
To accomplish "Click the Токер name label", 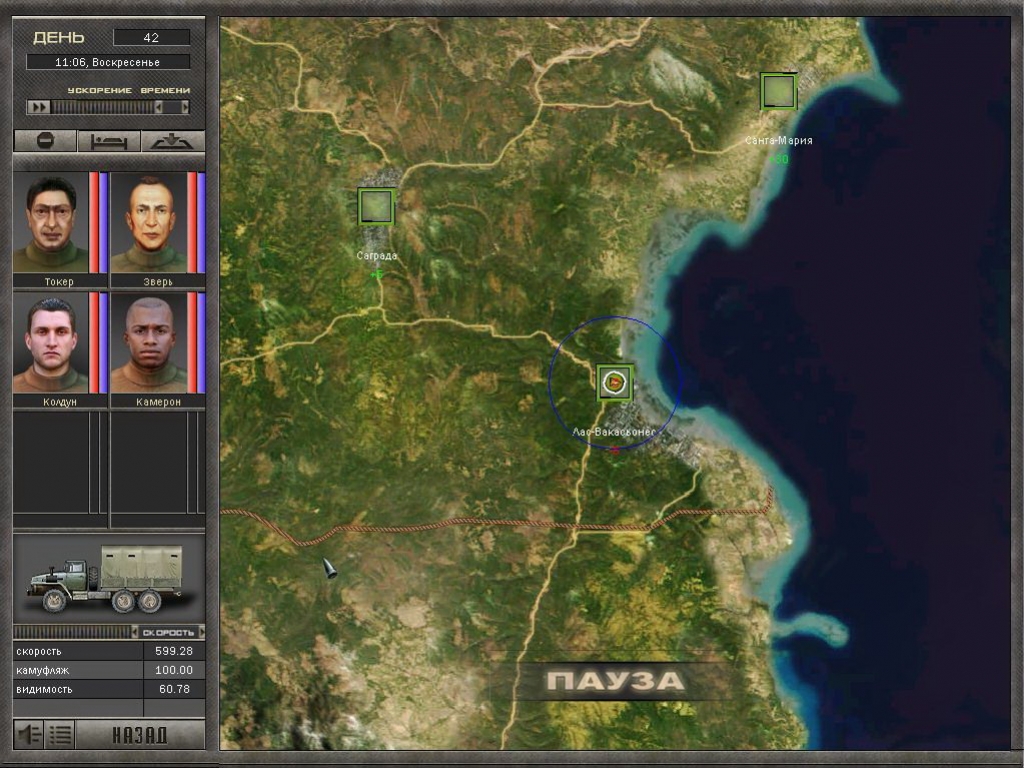I will 59,281.
